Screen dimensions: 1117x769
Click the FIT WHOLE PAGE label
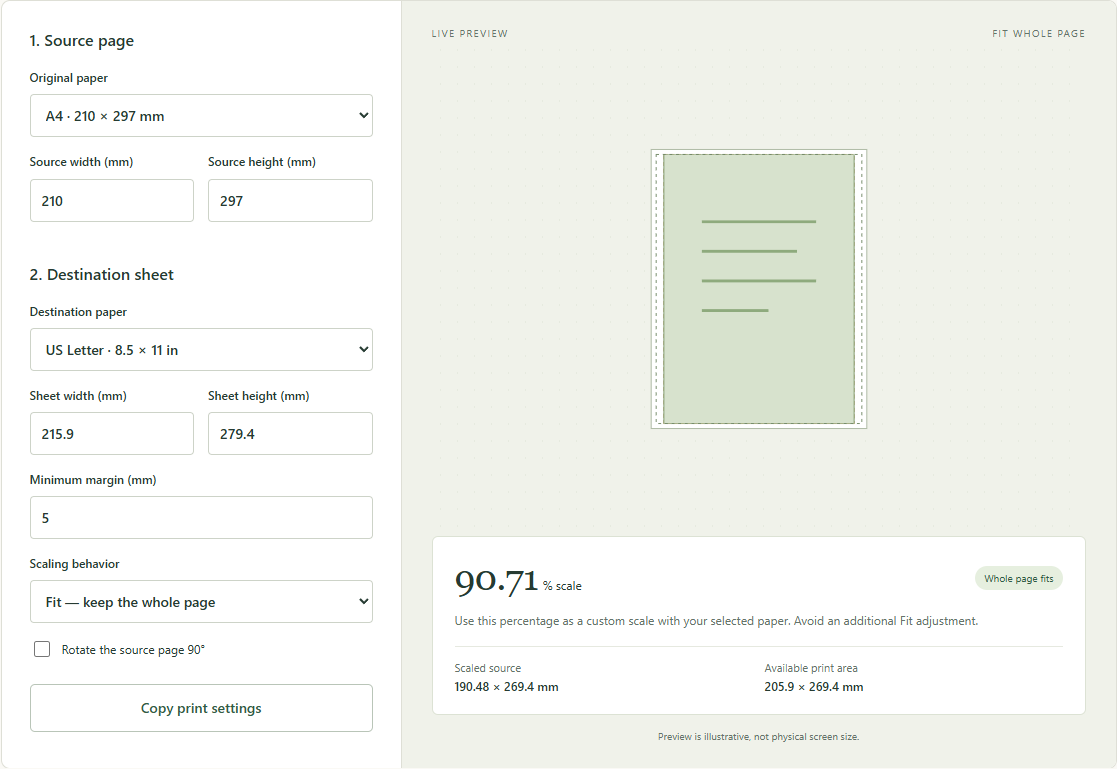pyautogui.click(x=1038, y=33)
